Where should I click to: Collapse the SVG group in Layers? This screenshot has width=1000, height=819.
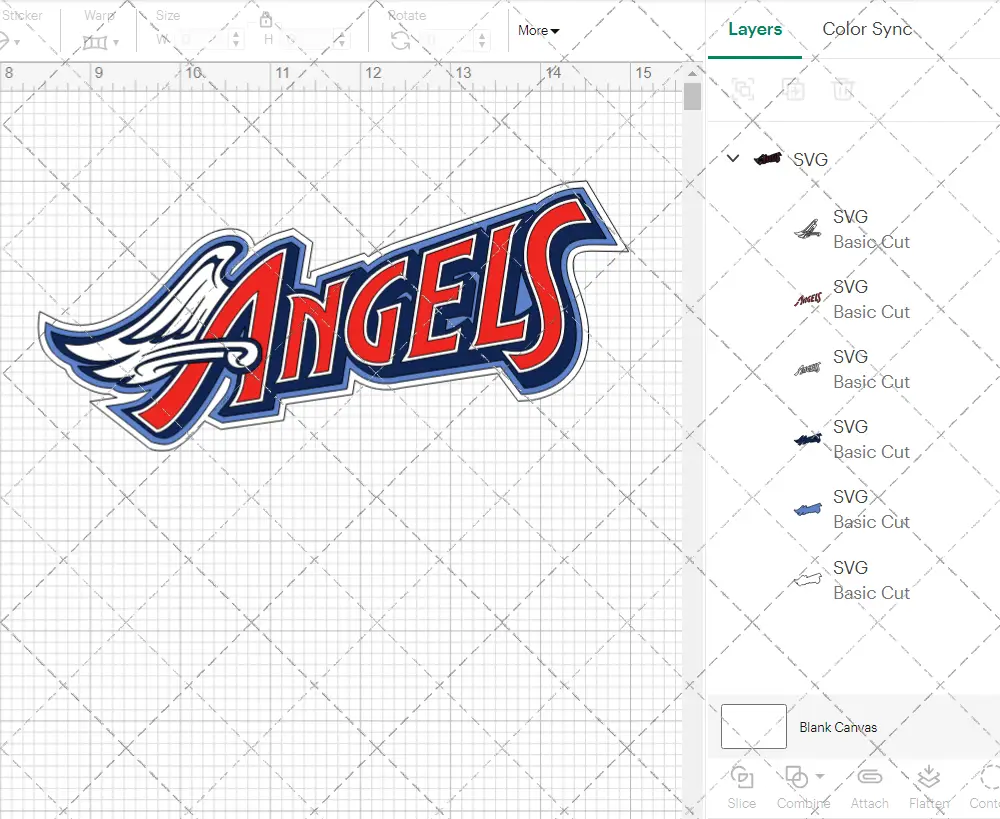pyautogui.click(x=733, y=158)
